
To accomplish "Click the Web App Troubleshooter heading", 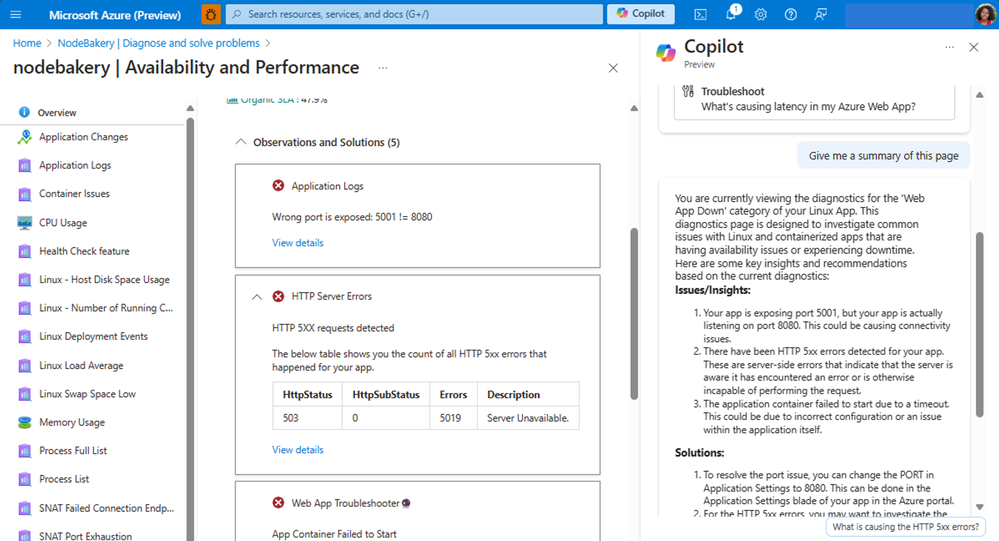I will click(345, 503).
